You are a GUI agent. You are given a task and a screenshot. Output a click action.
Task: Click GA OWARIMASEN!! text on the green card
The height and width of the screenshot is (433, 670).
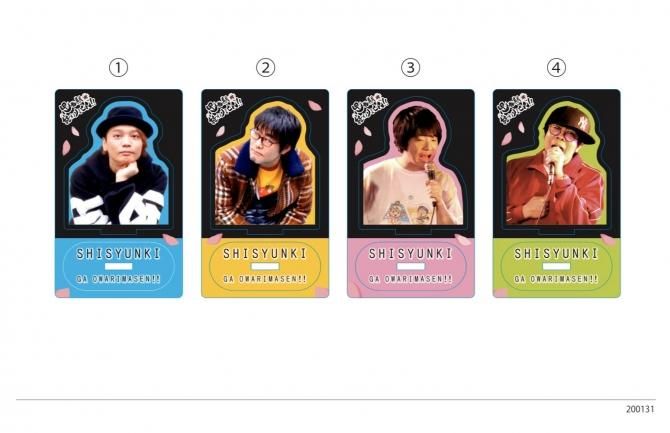pos(556,279)
